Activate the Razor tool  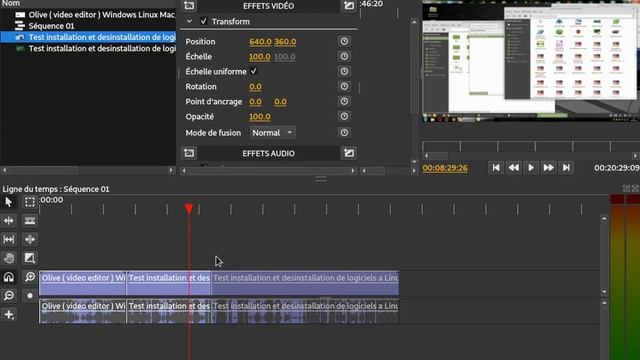(x=30, y=220)
